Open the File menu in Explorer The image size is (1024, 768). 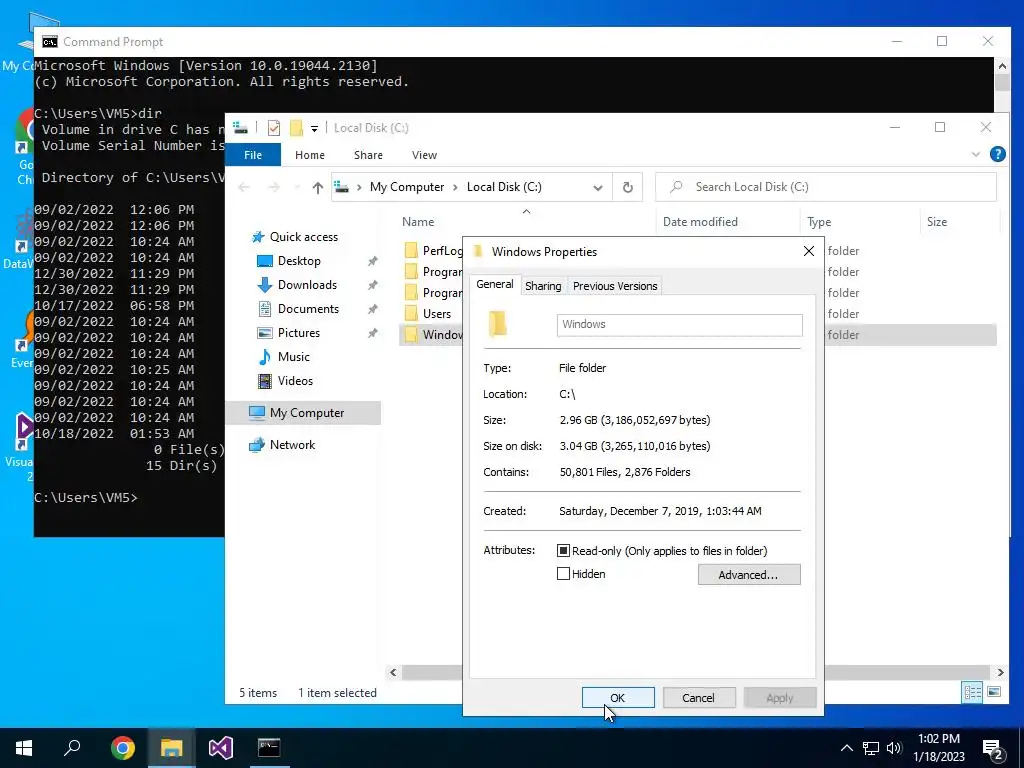tap(253, 155)
